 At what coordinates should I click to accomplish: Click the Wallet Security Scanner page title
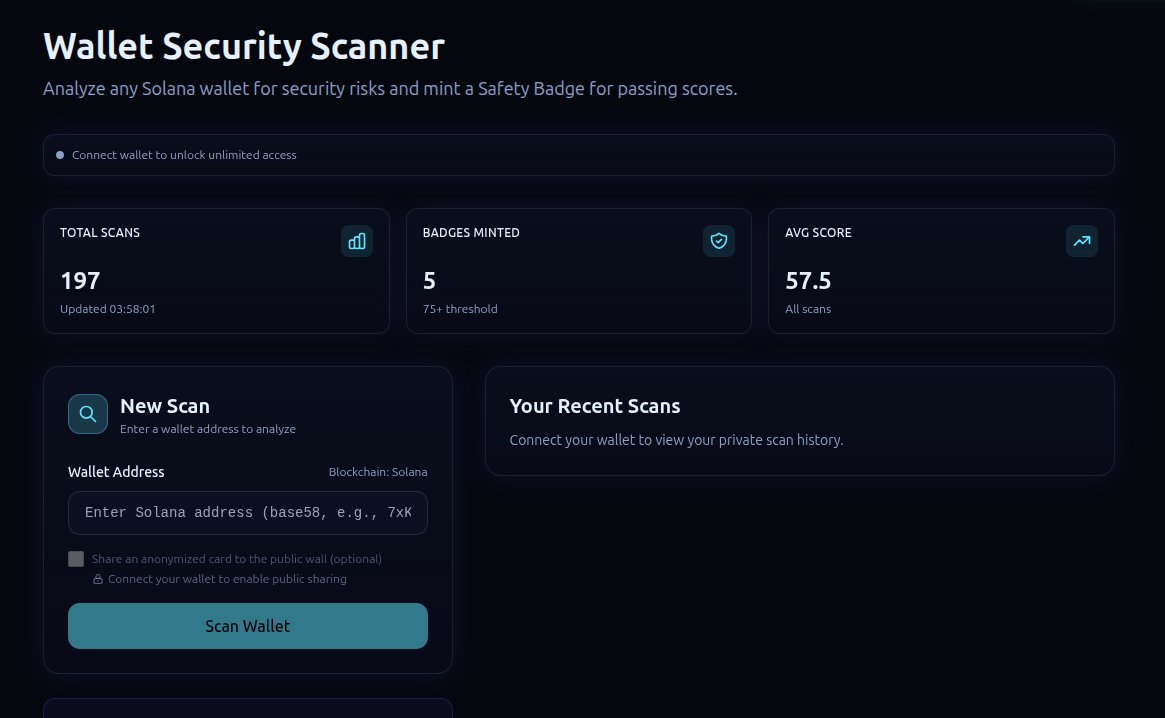click(244, 47)
